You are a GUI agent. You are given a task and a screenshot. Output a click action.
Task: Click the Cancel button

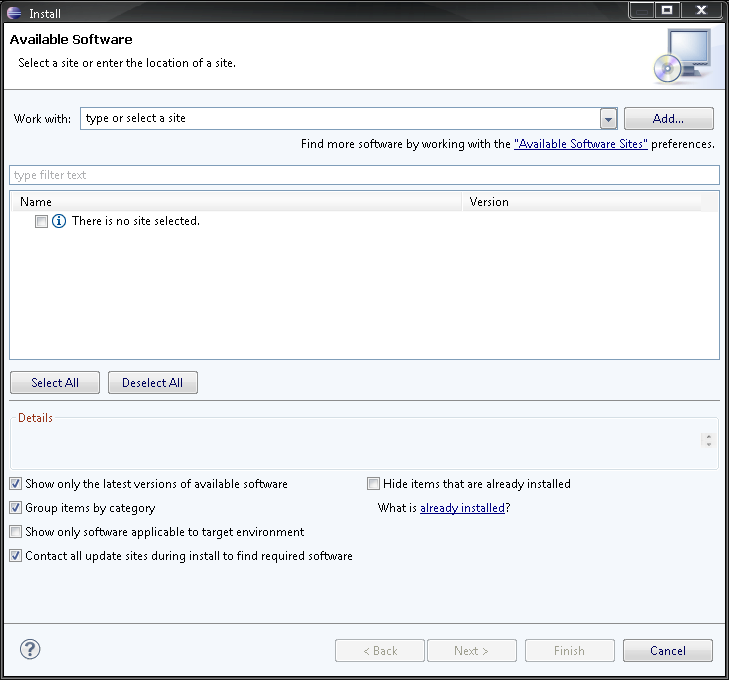coord(668,650)
